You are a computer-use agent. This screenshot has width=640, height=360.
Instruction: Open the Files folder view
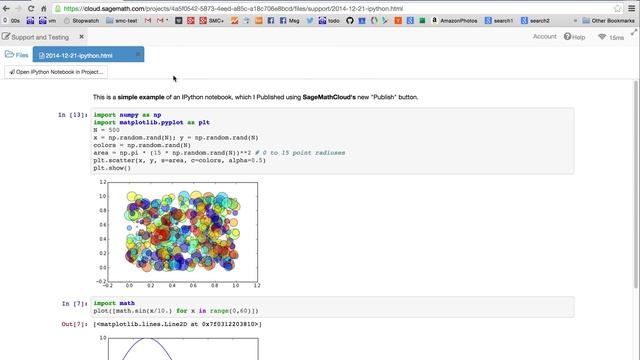tap(17, 55)
